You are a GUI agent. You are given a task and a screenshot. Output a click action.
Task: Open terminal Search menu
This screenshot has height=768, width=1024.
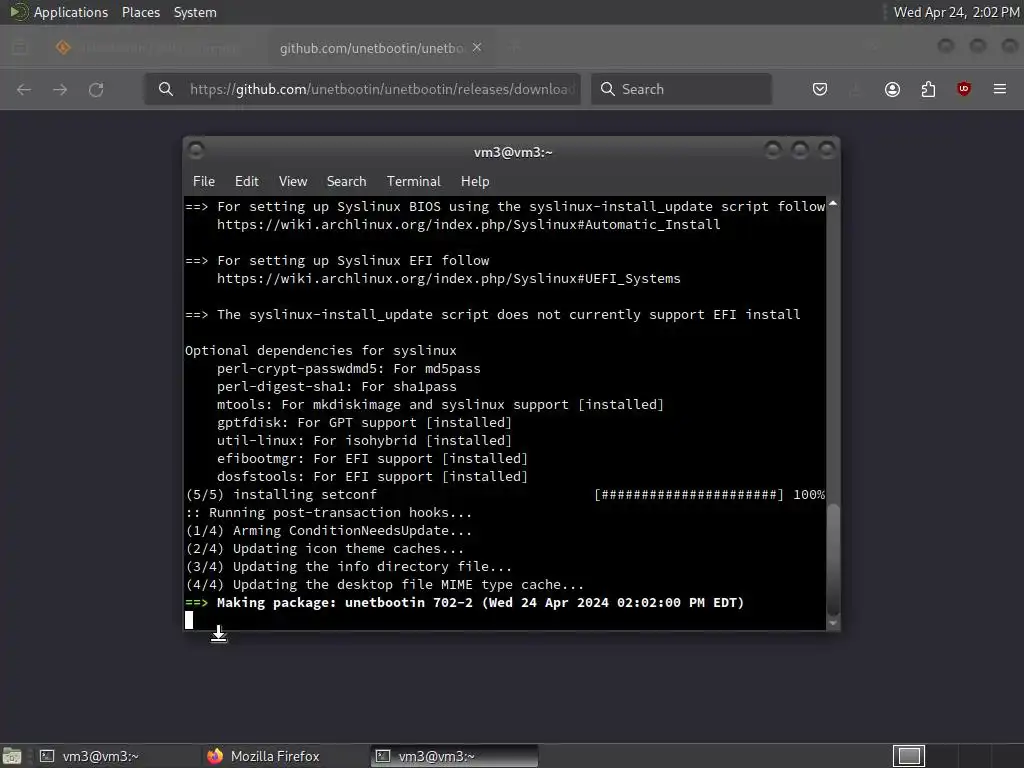(346, 182)
